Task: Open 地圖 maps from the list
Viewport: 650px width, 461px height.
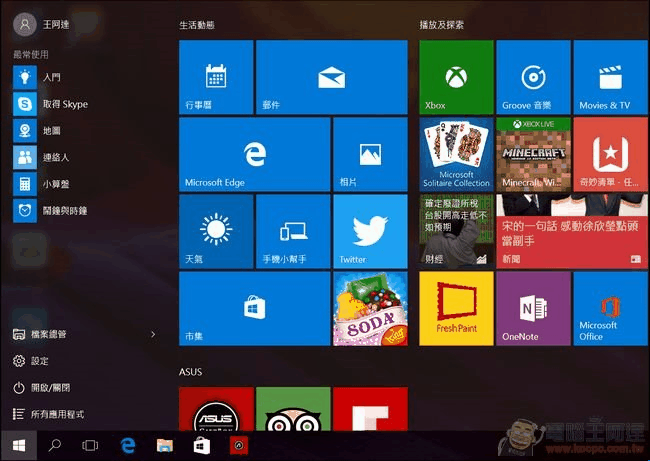Action: click(37, 131)
